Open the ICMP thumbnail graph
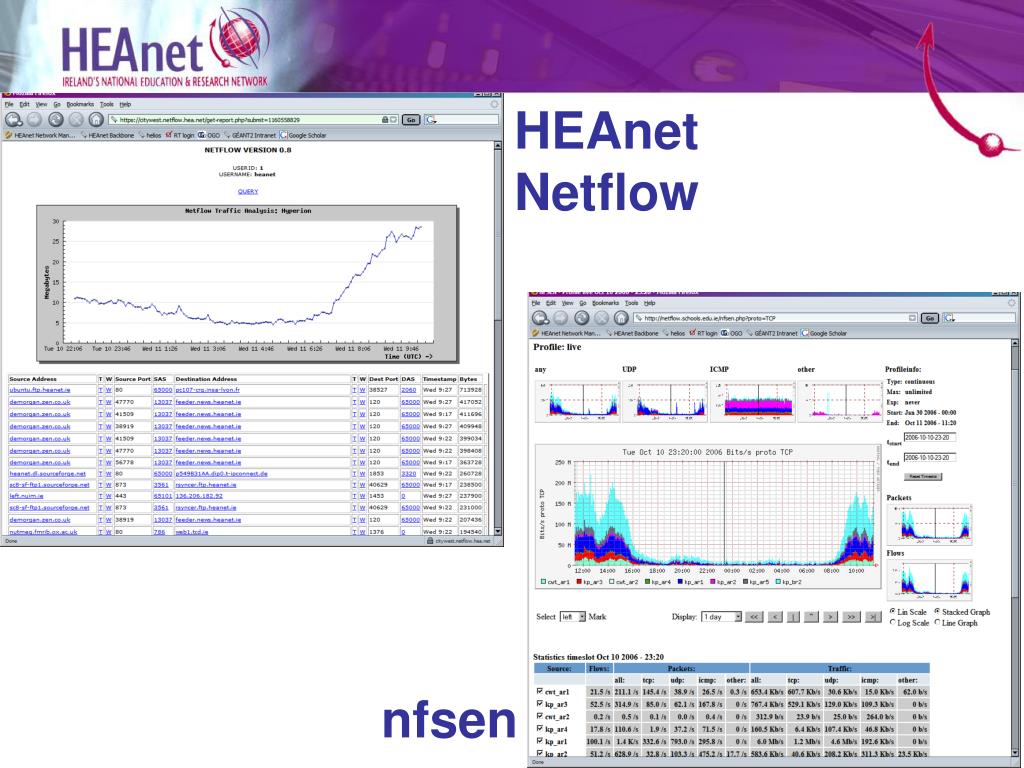The width and height of the screenshot is (1024, 768). pos(752,402)
